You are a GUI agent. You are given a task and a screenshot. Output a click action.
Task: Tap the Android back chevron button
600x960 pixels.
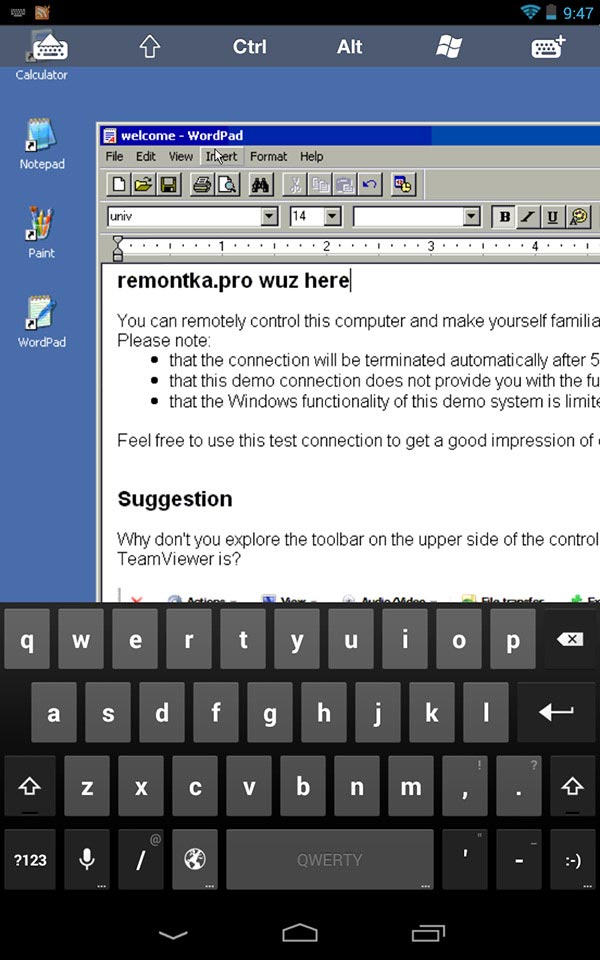173,934
